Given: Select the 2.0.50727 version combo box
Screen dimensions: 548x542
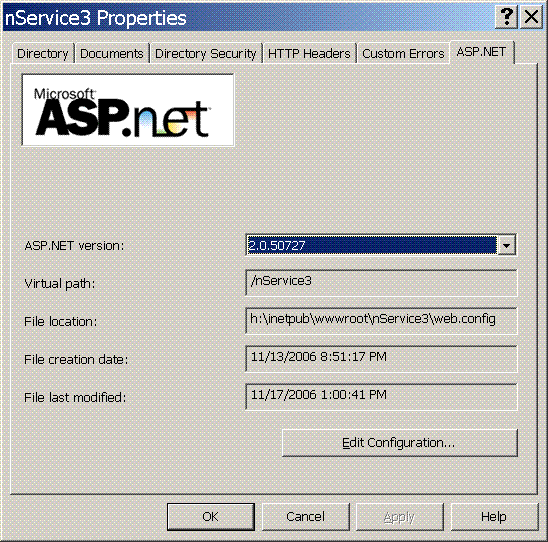Looking at the screenshot, I should coord(381,245).
